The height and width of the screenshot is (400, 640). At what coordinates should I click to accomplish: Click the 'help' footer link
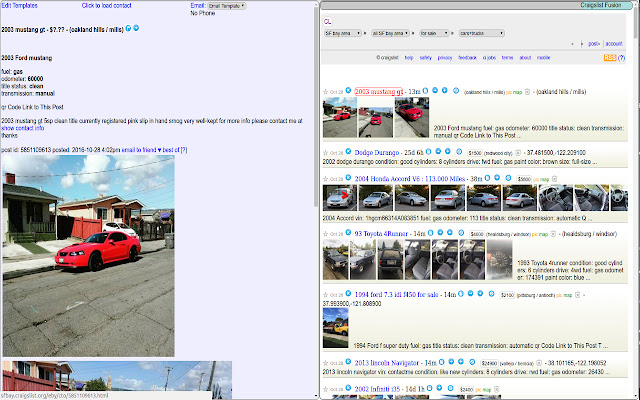tap(409, 58)
